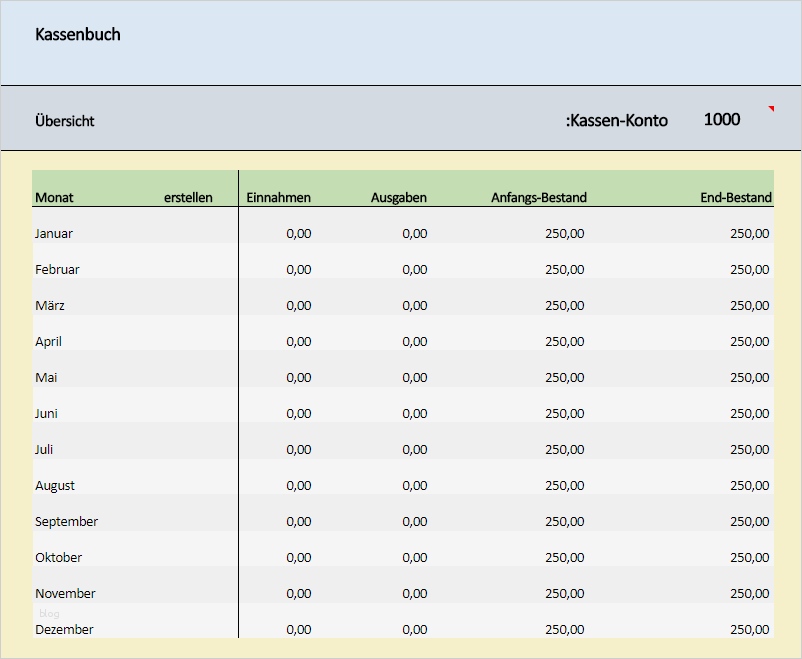Click the blog watermark text
Image resolution: width=802 pixels, height=659 pixels.
[50, 613]
